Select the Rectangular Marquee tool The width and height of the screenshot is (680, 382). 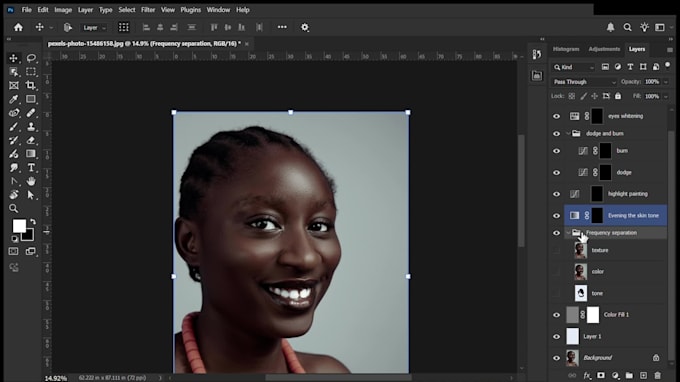coord(31,72)
